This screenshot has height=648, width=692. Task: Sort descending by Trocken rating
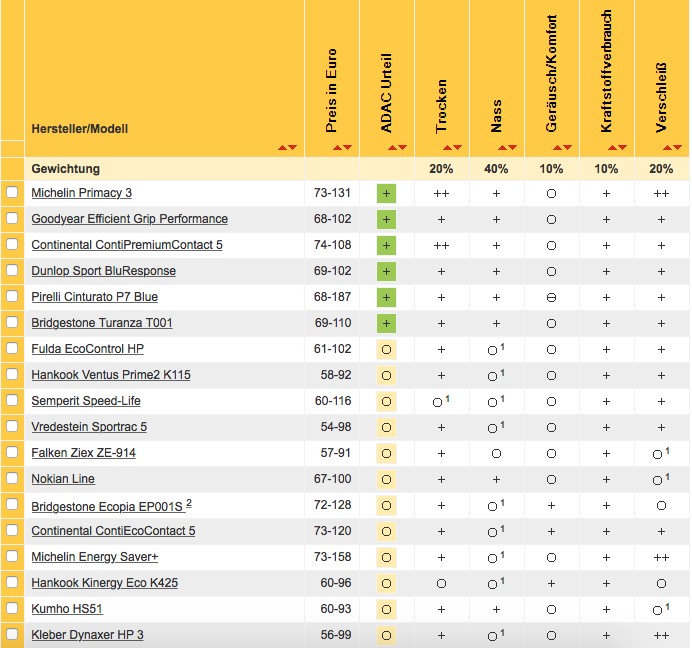[x=458, y=147]
